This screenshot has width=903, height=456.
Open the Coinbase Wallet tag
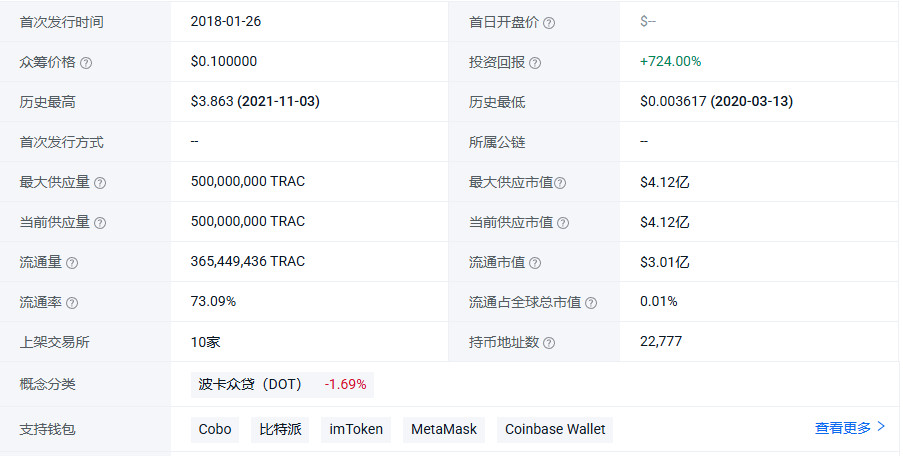pyautogui.click(x=555, y=430)
